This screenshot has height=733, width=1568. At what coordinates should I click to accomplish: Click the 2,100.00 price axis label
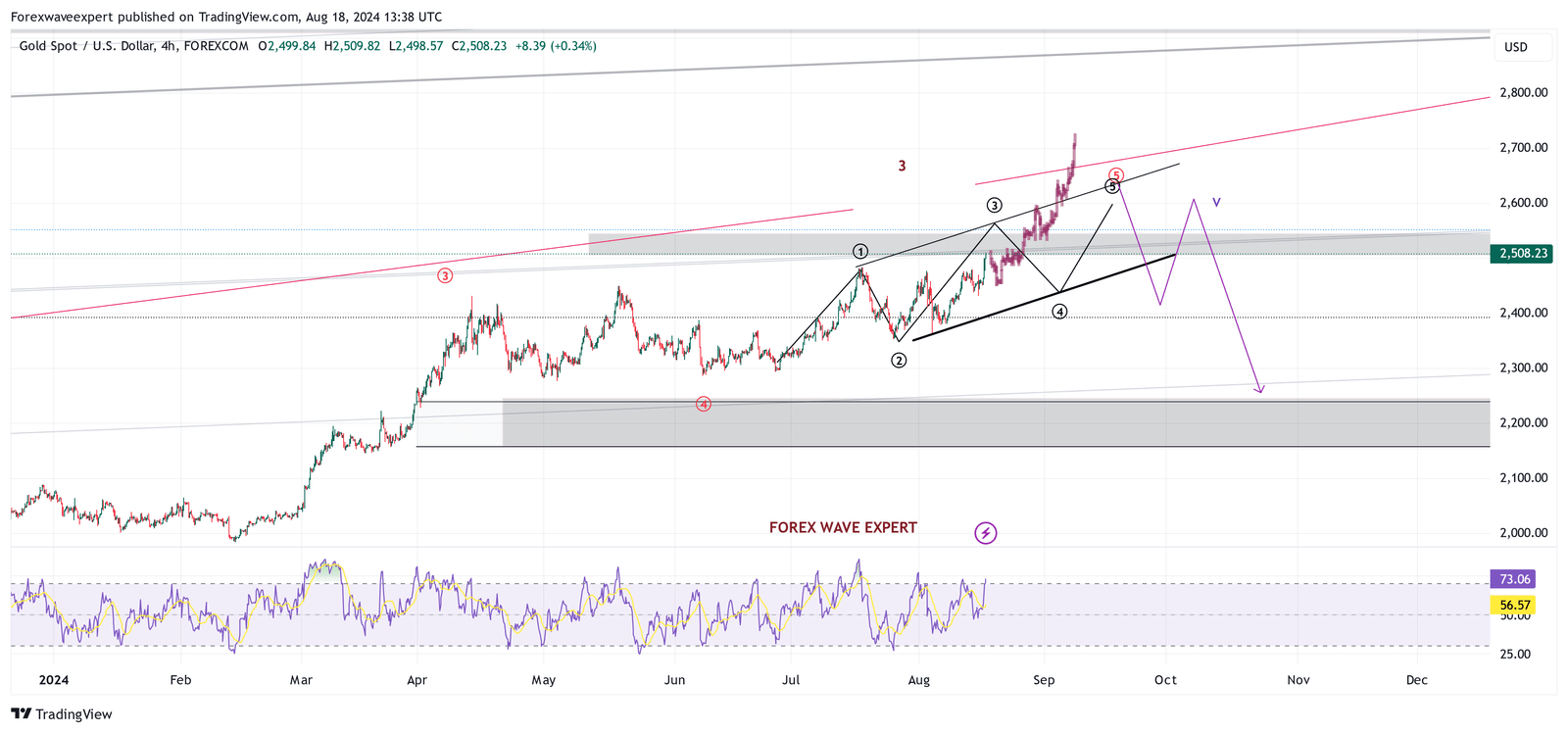(1524, 478)
